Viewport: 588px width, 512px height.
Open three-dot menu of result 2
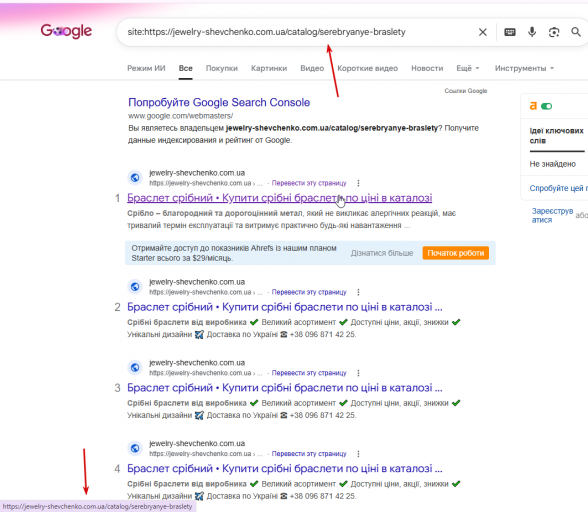tap(358, 292)
